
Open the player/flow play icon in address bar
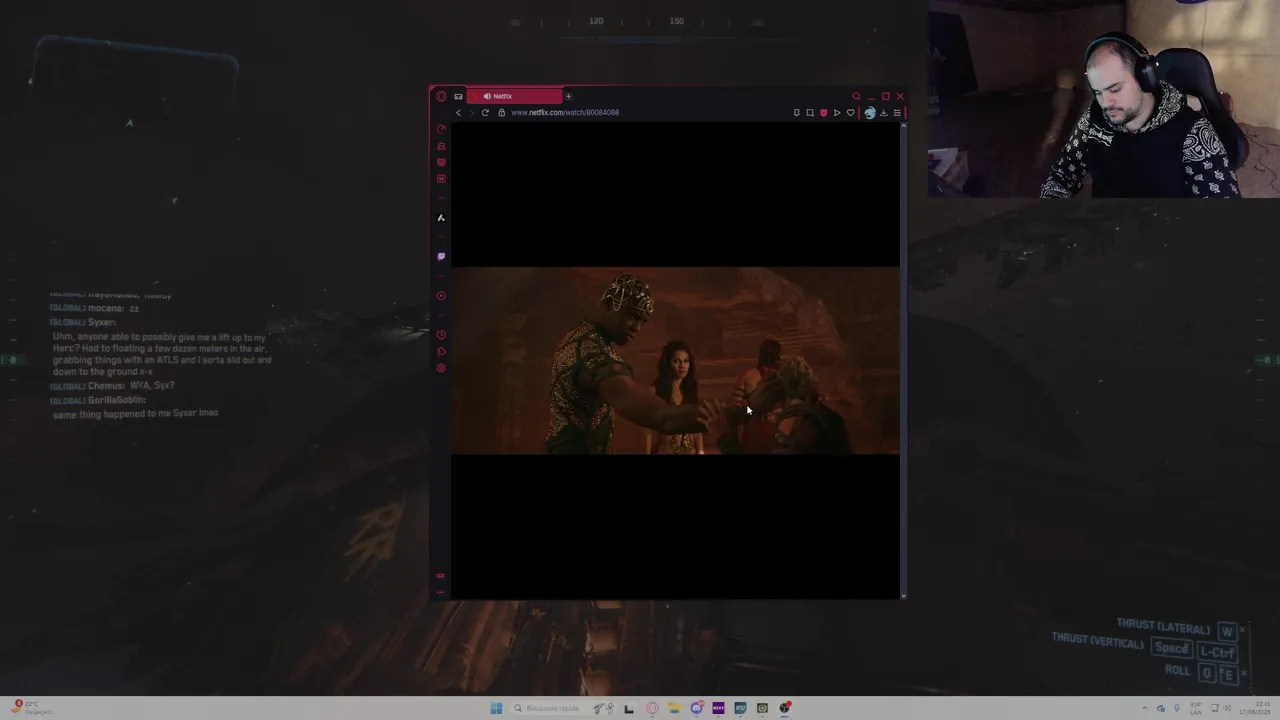point(837,113)
